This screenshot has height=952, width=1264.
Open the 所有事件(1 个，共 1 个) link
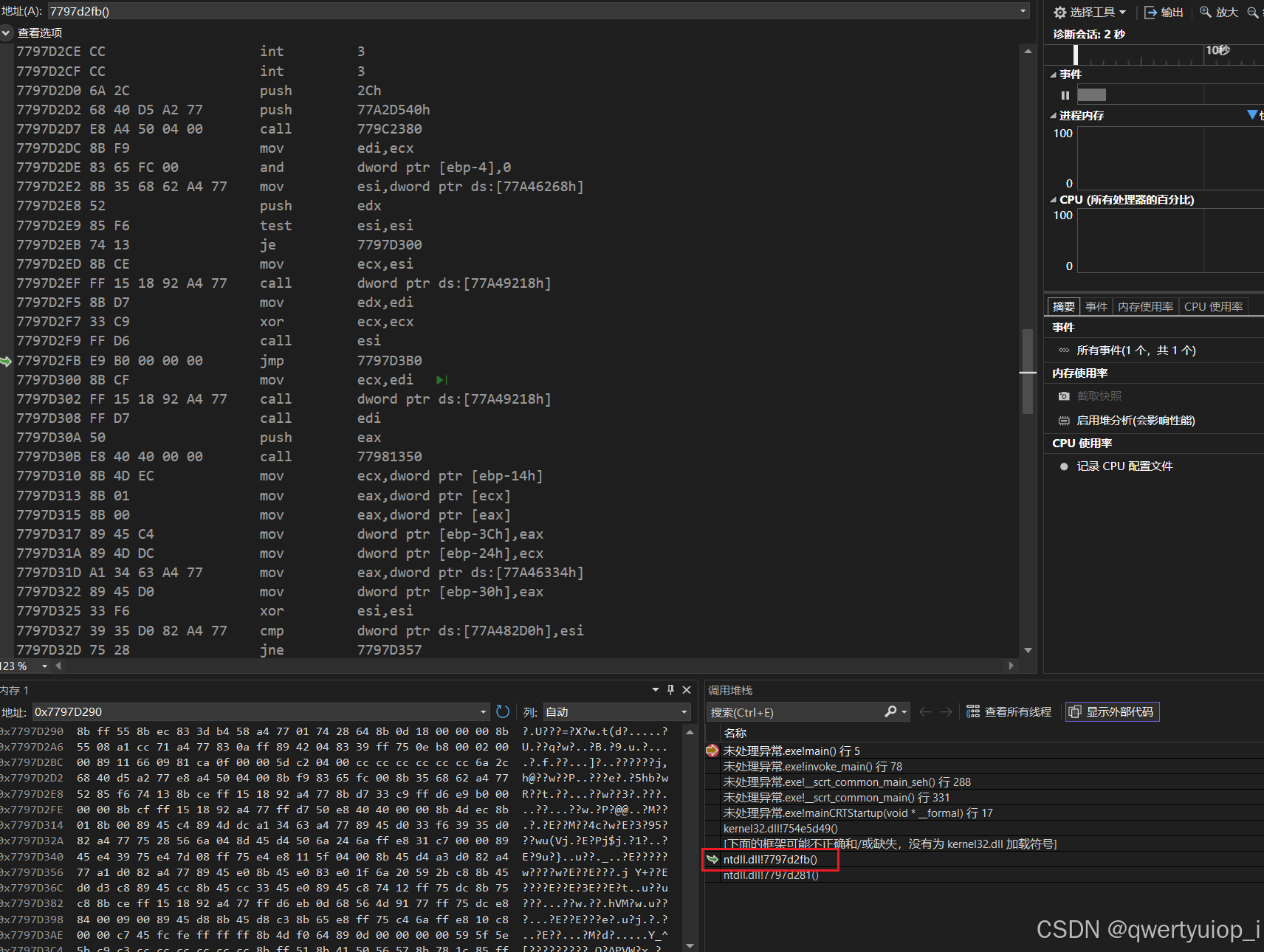pos(1136,351)
